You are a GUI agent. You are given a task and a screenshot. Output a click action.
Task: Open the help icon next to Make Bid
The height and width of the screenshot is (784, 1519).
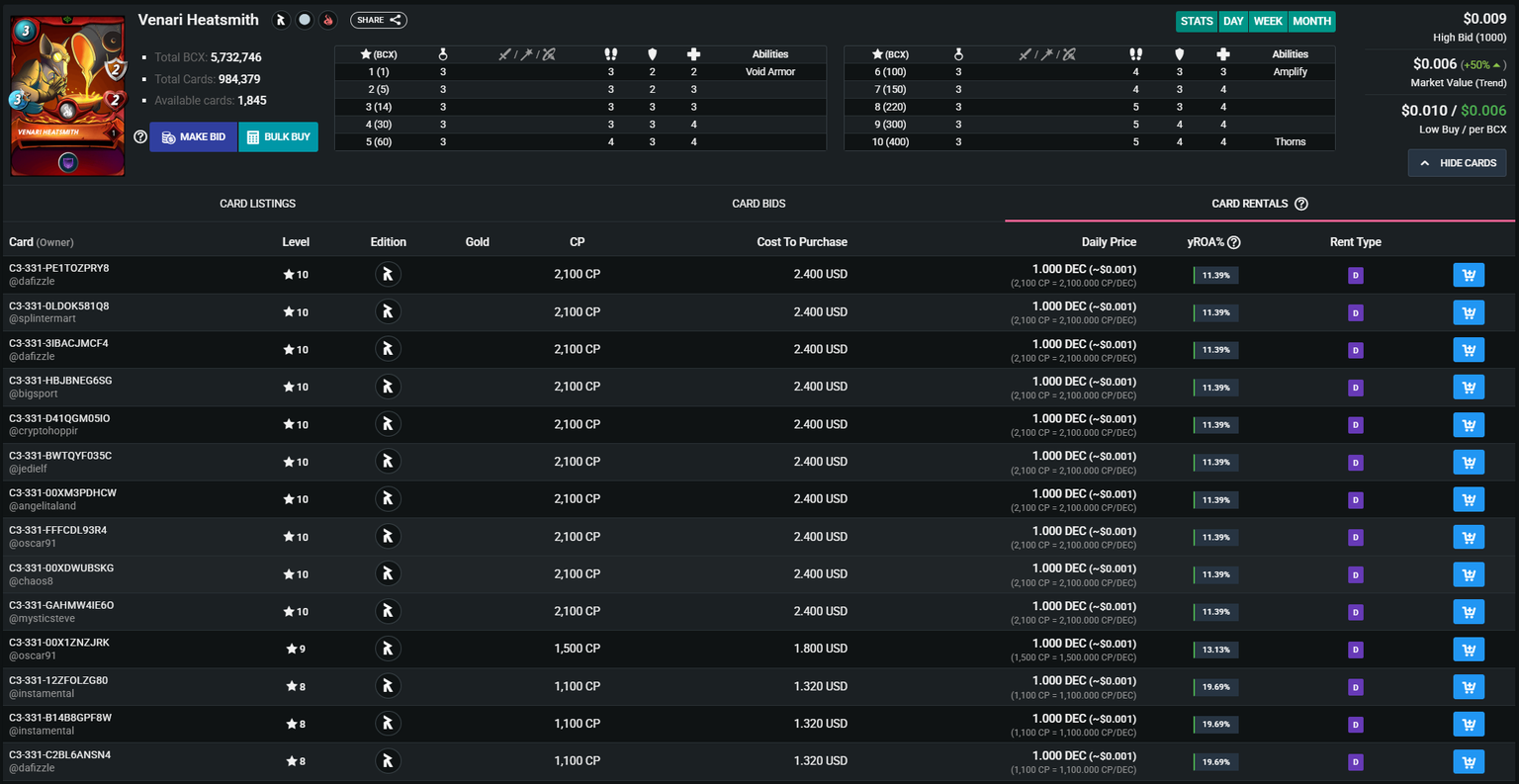140,136
